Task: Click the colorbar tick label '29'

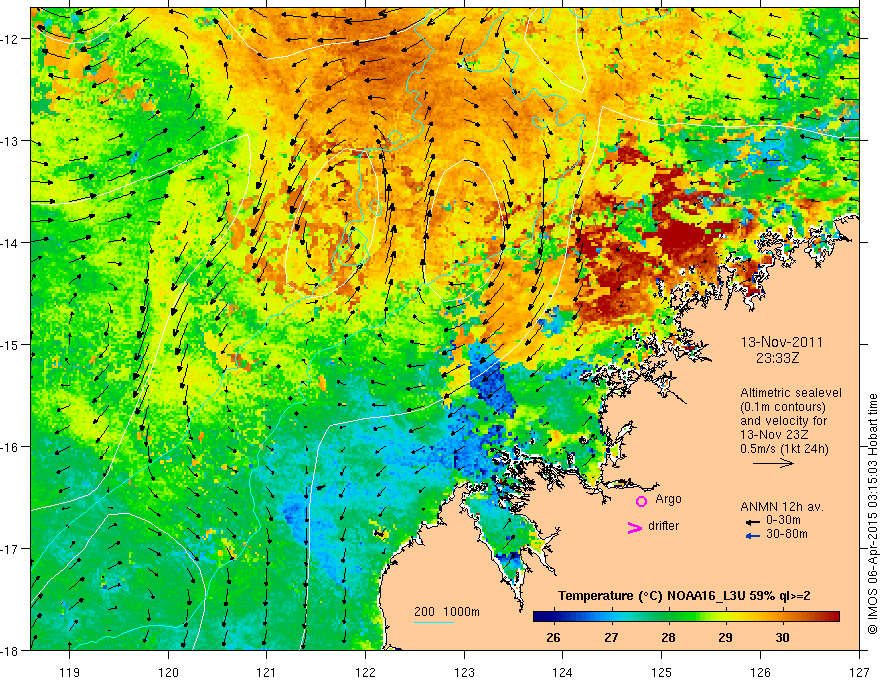Action: [725, 637]
